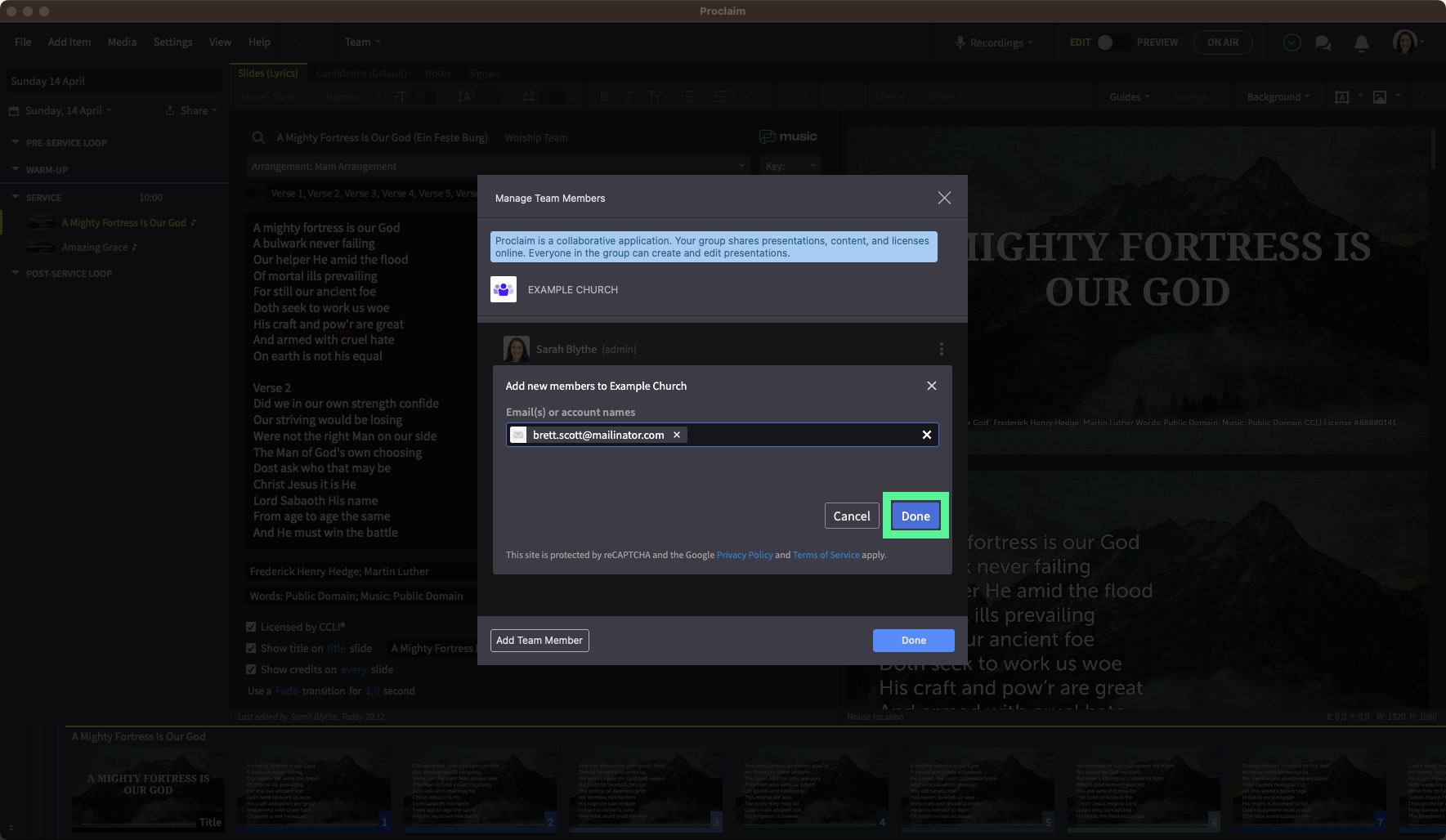Toggle checkbox beside the verse order list
Viewport: 1446px width, 840px height.
252,194
